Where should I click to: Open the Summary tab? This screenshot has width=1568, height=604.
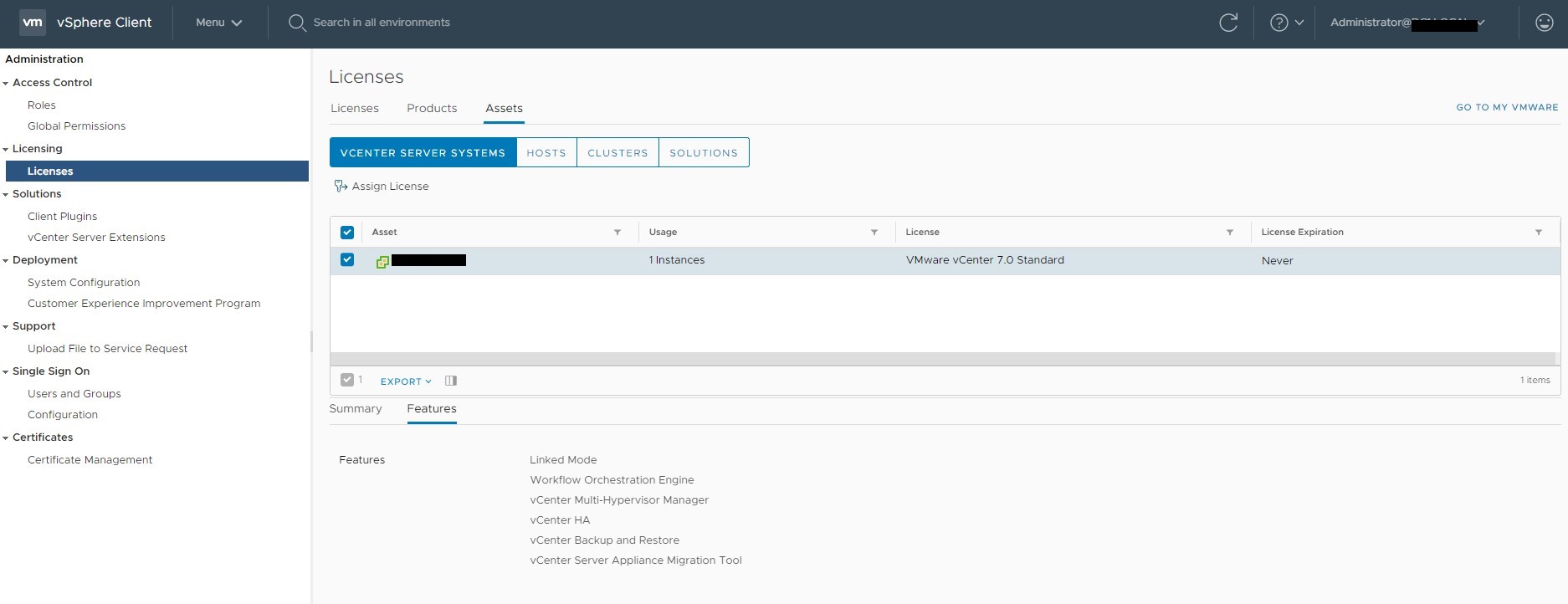356,409
